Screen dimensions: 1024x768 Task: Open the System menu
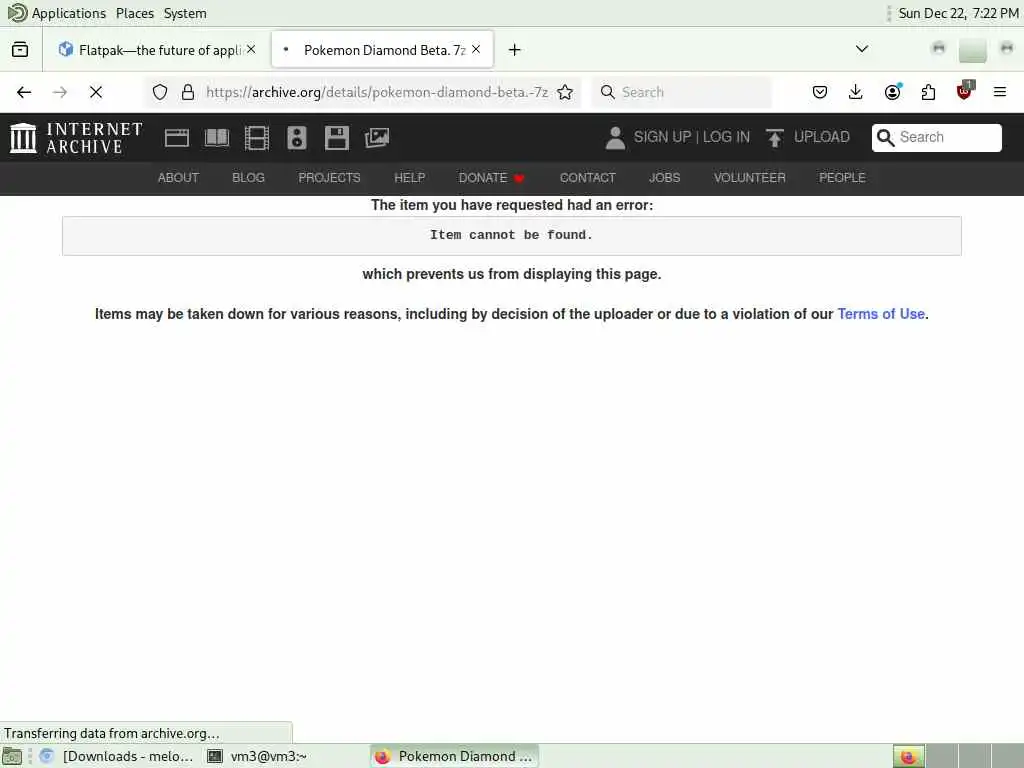click(185, 13)
